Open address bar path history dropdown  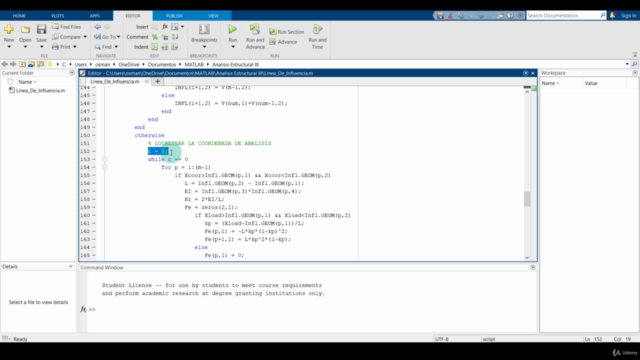pyautogui.click(x=627, y=64)
